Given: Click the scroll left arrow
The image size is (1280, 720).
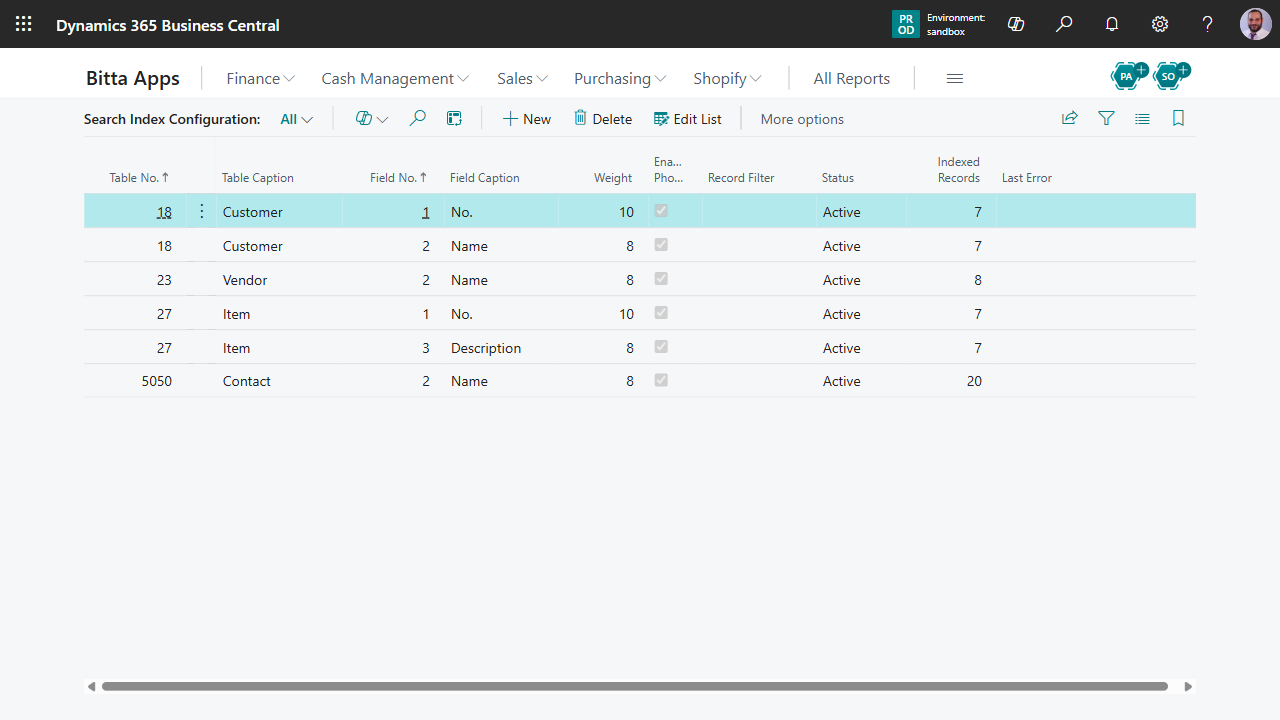Looking at the screenshot, I should 92,686.
